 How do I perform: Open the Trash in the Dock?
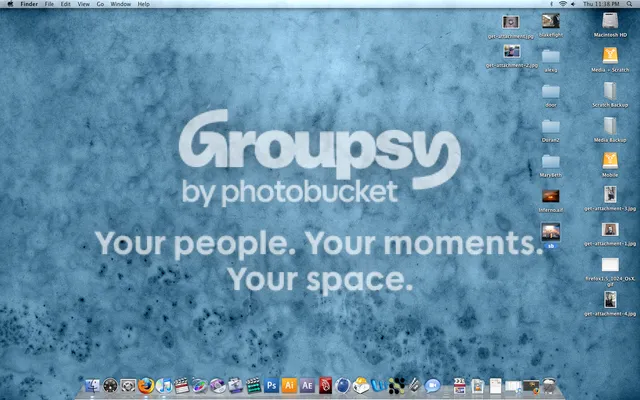(x=549, y=385)
